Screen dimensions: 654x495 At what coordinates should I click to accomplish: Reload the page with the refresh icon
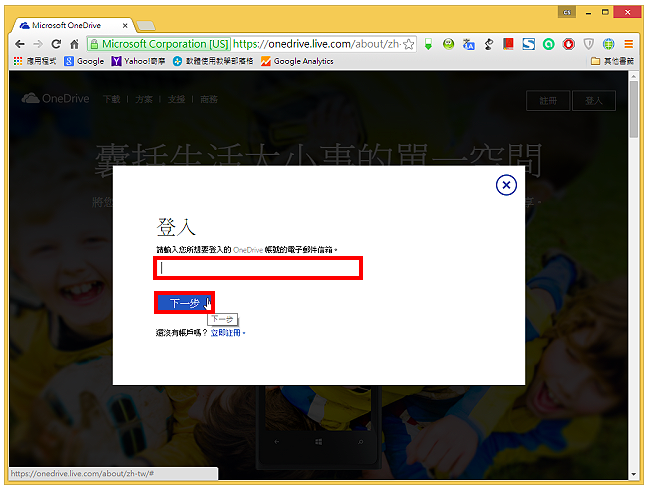point(56,44)
